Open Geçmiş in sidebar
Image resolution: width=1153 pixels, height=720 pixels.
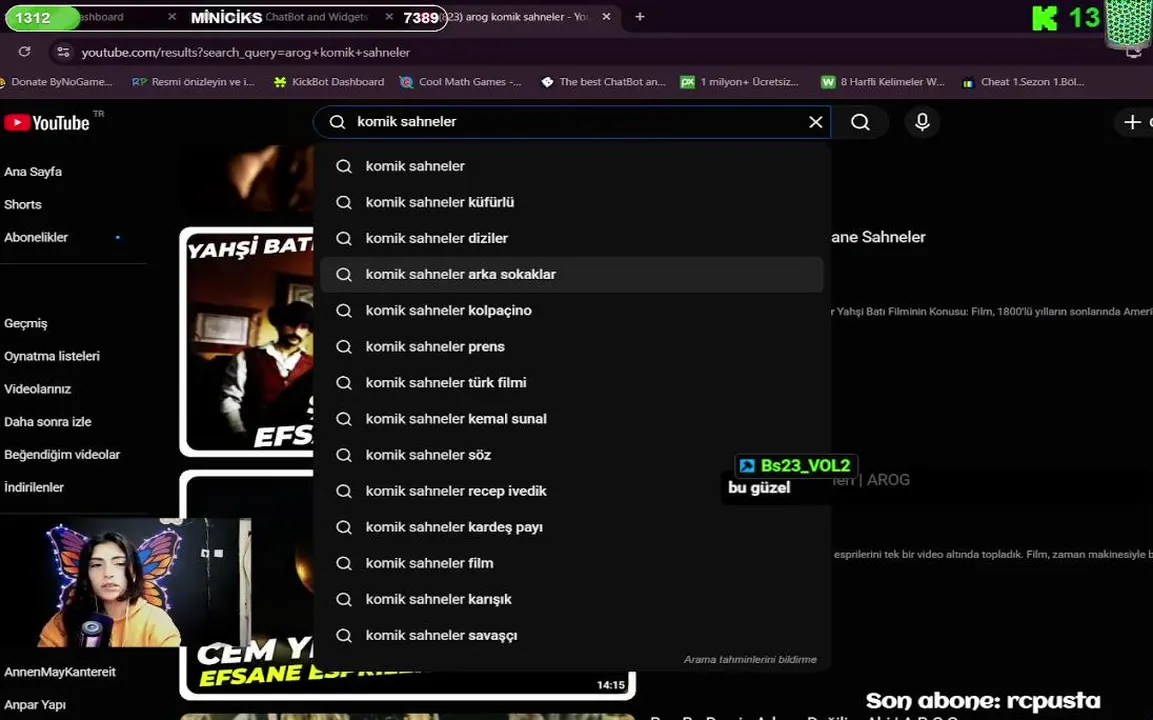[x=26, y=324]
